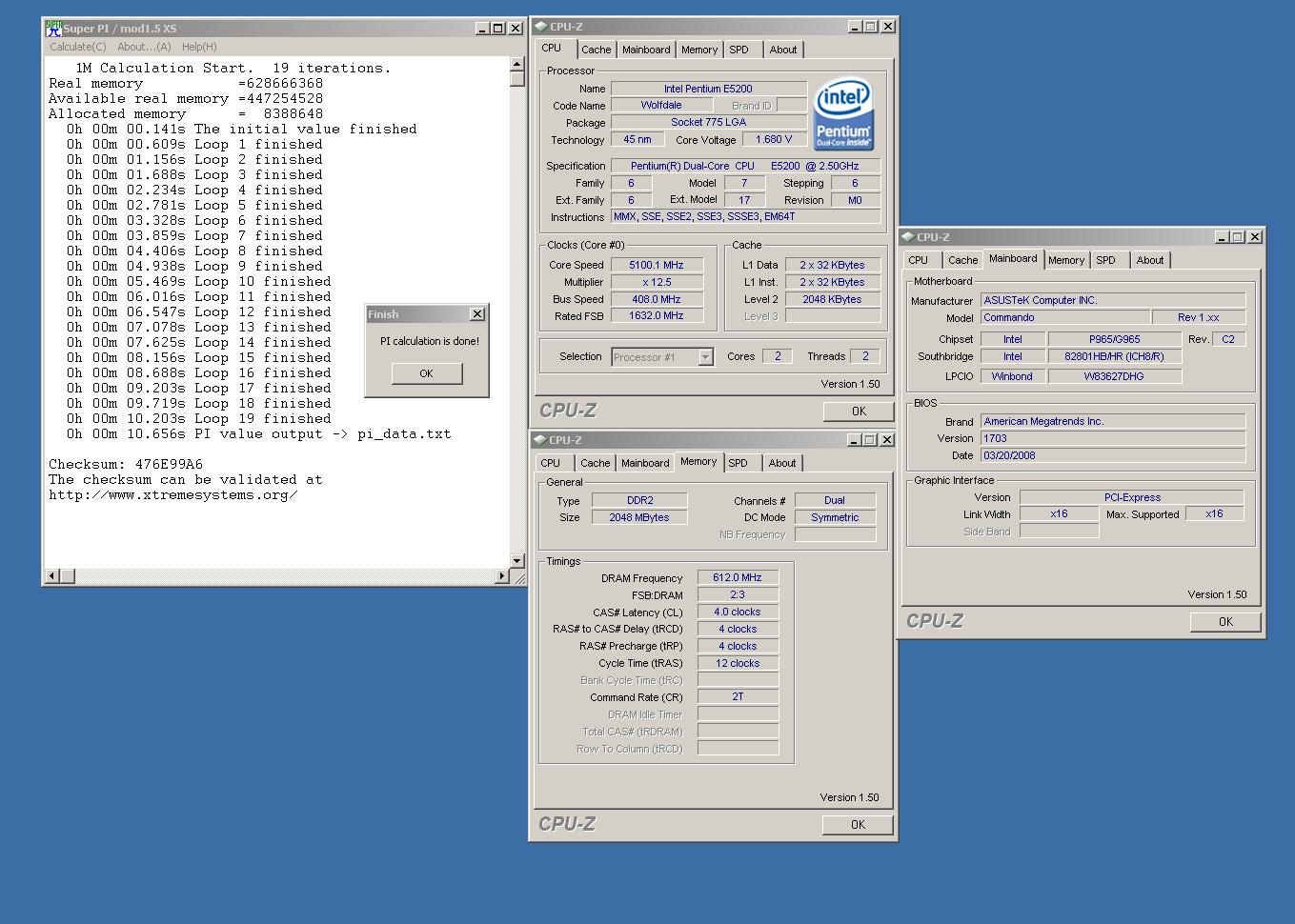This screenshot has height=924, width=1295.
Task: Select Memory tab in top CPU-Z window
Action: click(x=699, y=50)
